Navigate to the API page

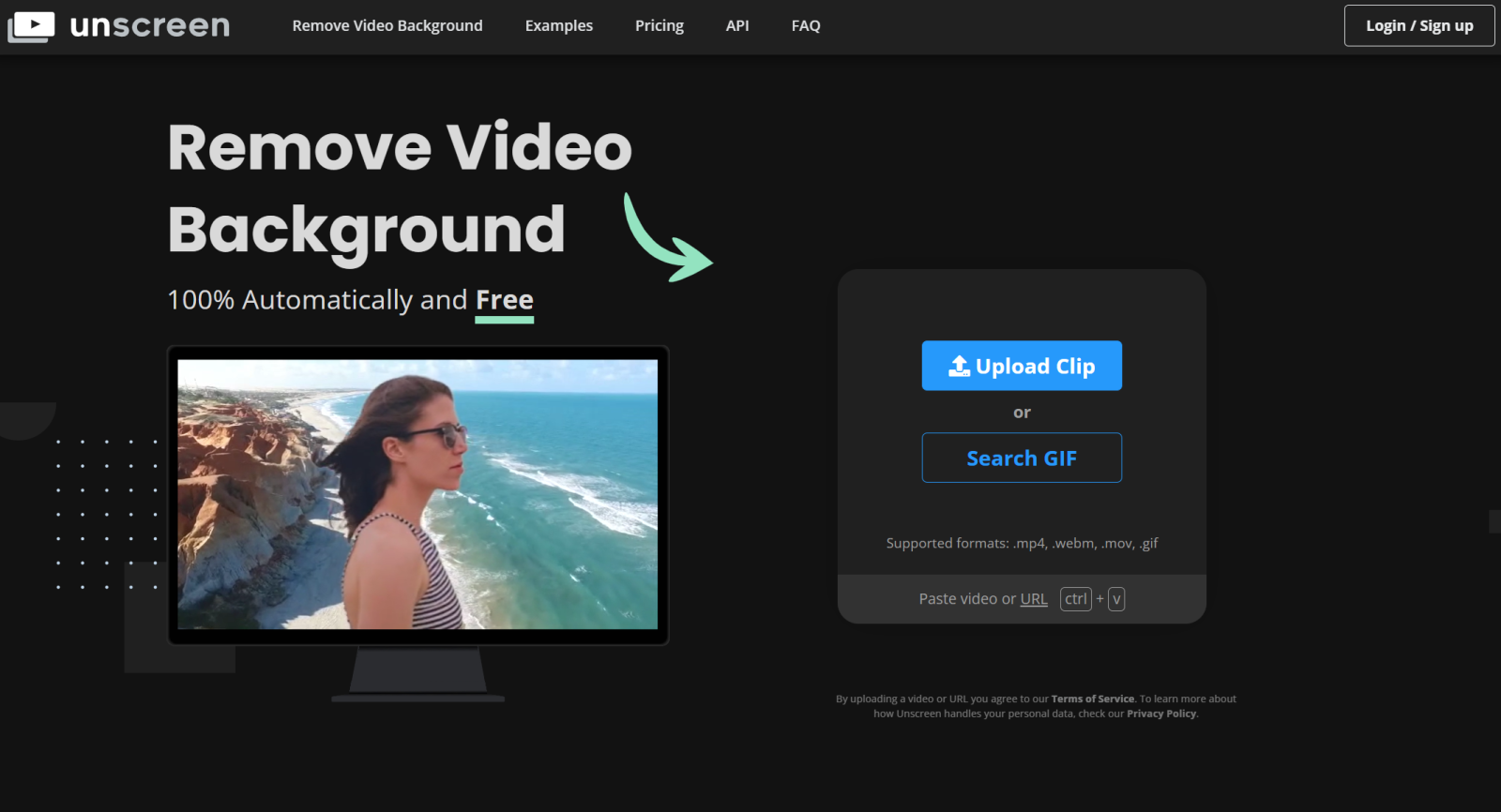pyautogui.click(x=737, y=26)
